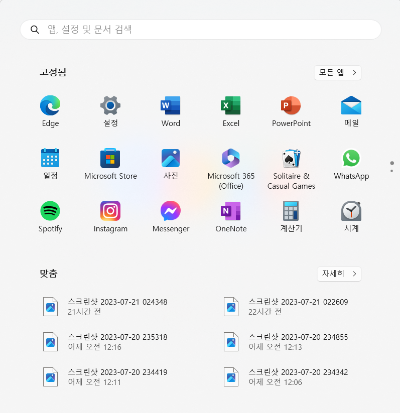Launch Excel from pinned apps
This screenshot has width=400, height=413.
(231, 112)
